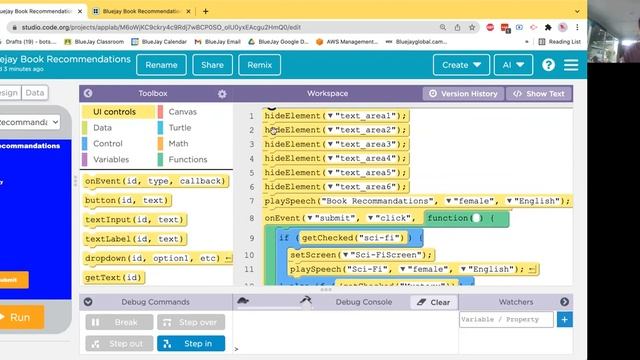Image resolution: width=640 pixels, height=360 pixels.
Task: Open dropdown for "text_area3" parameter
Action: (x=330, y=144)
